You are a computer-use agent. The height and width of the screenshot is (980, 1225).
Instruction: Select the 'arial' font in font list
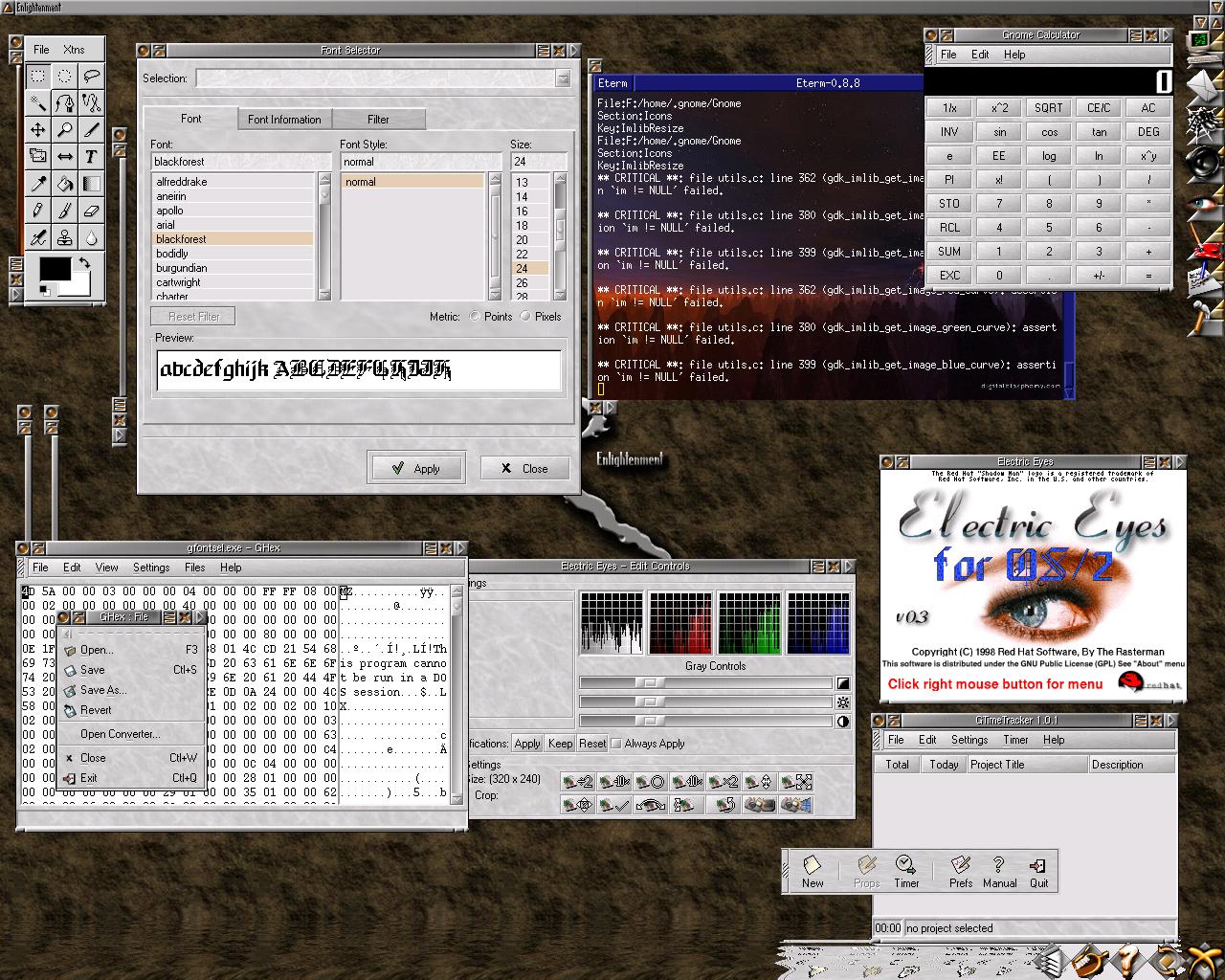click(x=234, y=225)
